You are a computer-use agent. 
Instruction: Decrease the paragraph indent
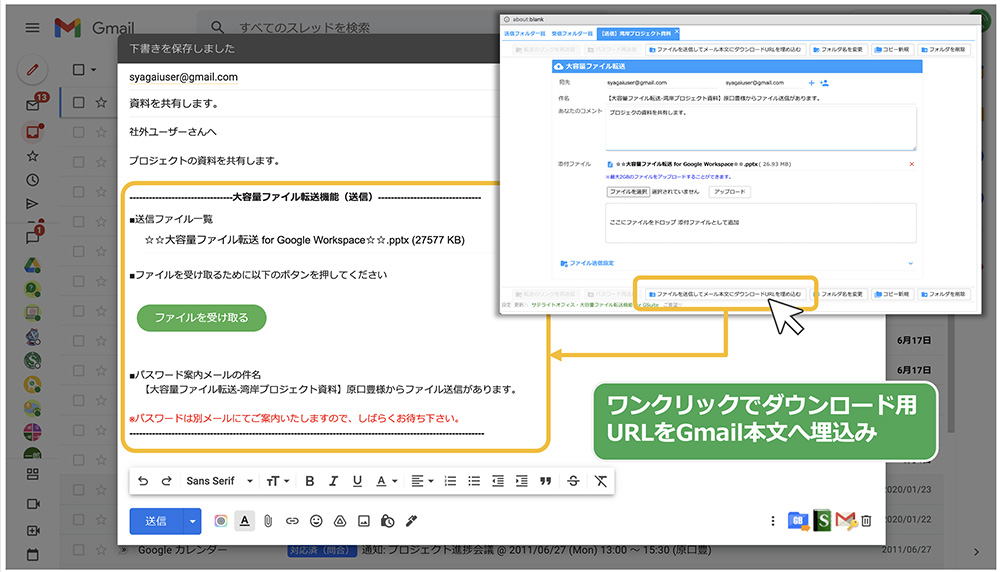(x=498, y=481)
